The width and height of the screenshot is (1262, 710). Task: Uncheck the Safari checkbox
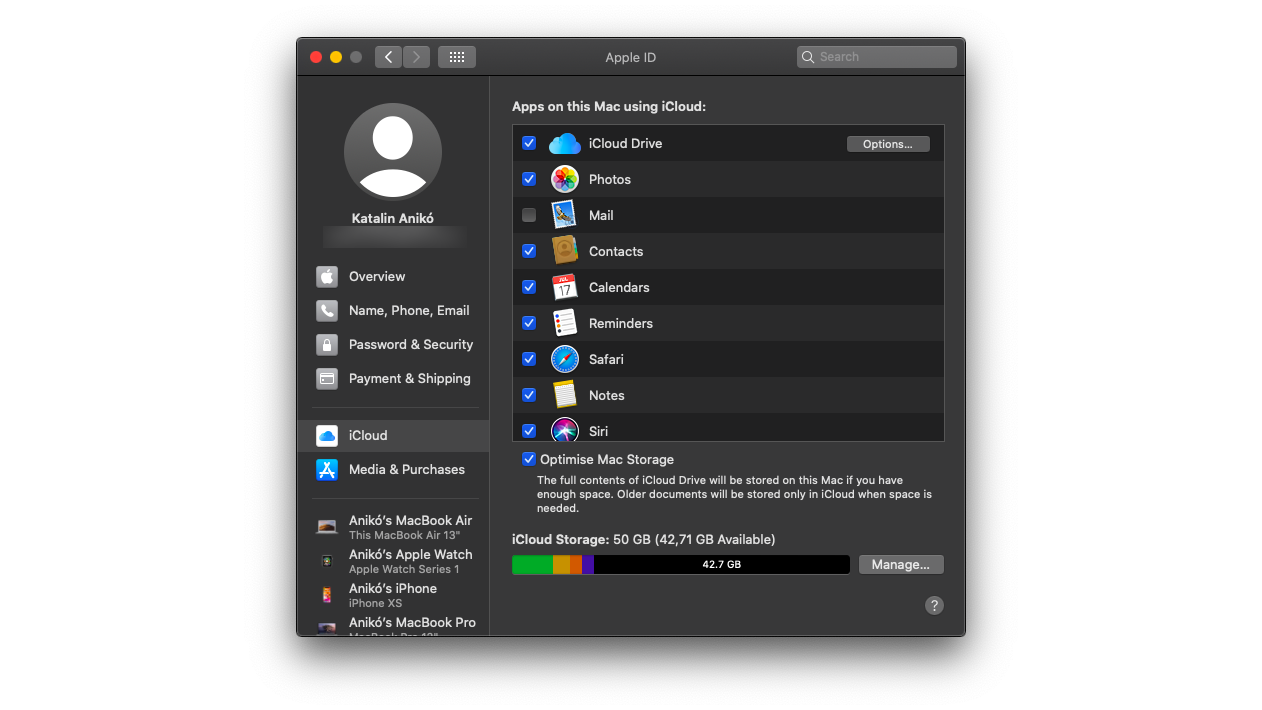coord(529,360)
